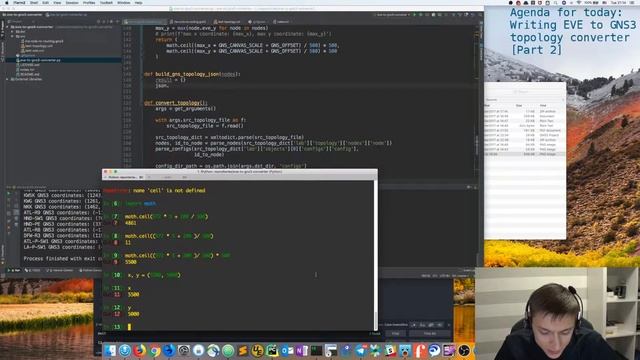Click the collapse-all icon in project panel
The height and width of the screenshot is (360, 640).
(x=104, y=21)
